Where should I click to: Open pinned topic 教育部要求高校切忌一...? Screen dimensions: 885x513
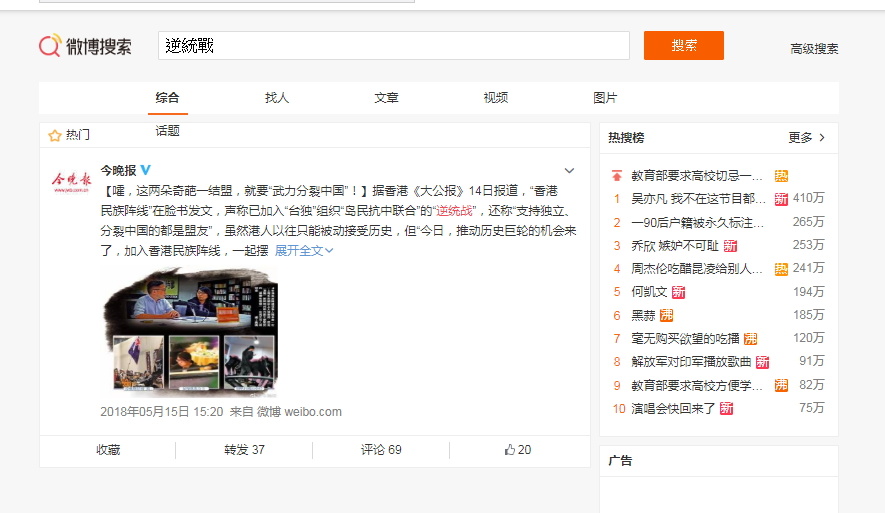pos(697,176)
